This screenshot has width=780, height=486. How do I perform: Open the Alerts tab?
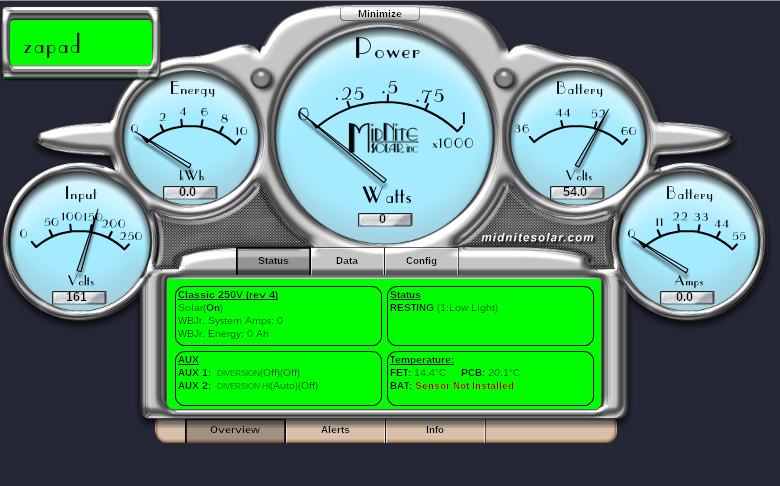point(335,430)
